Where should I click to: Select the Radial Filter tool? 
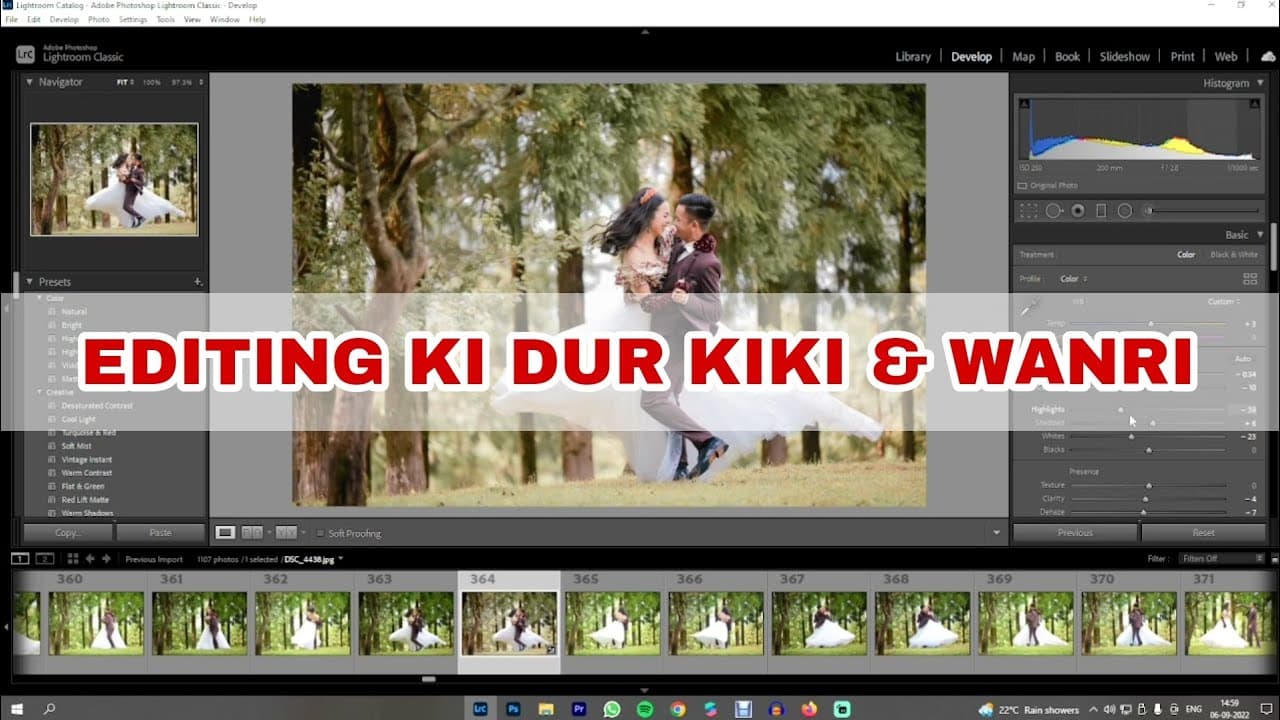(x=1125, y=211)
